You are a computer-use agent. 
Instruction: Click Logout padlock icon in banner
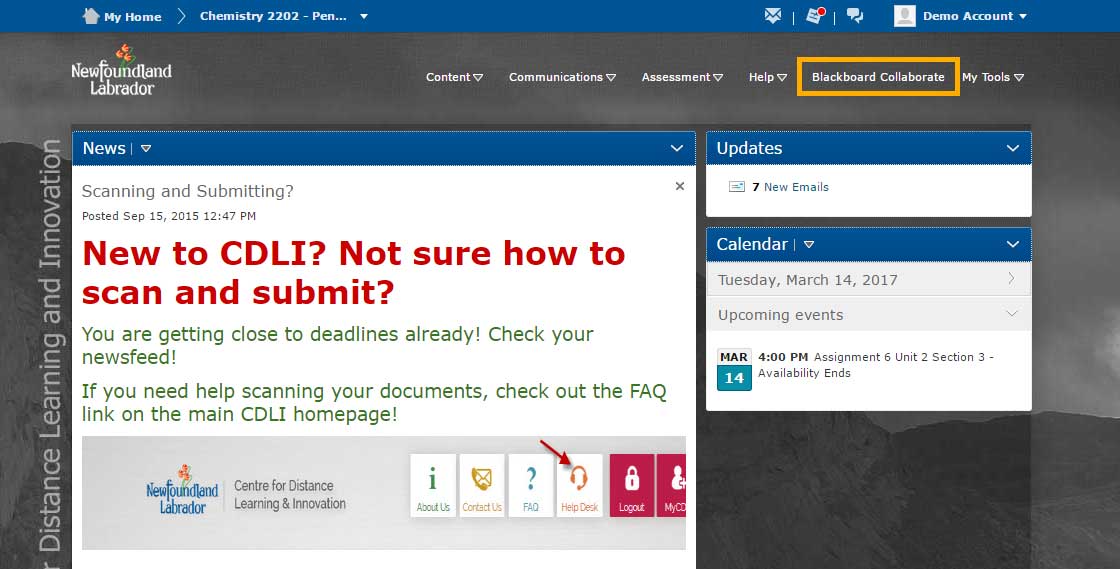631,485
